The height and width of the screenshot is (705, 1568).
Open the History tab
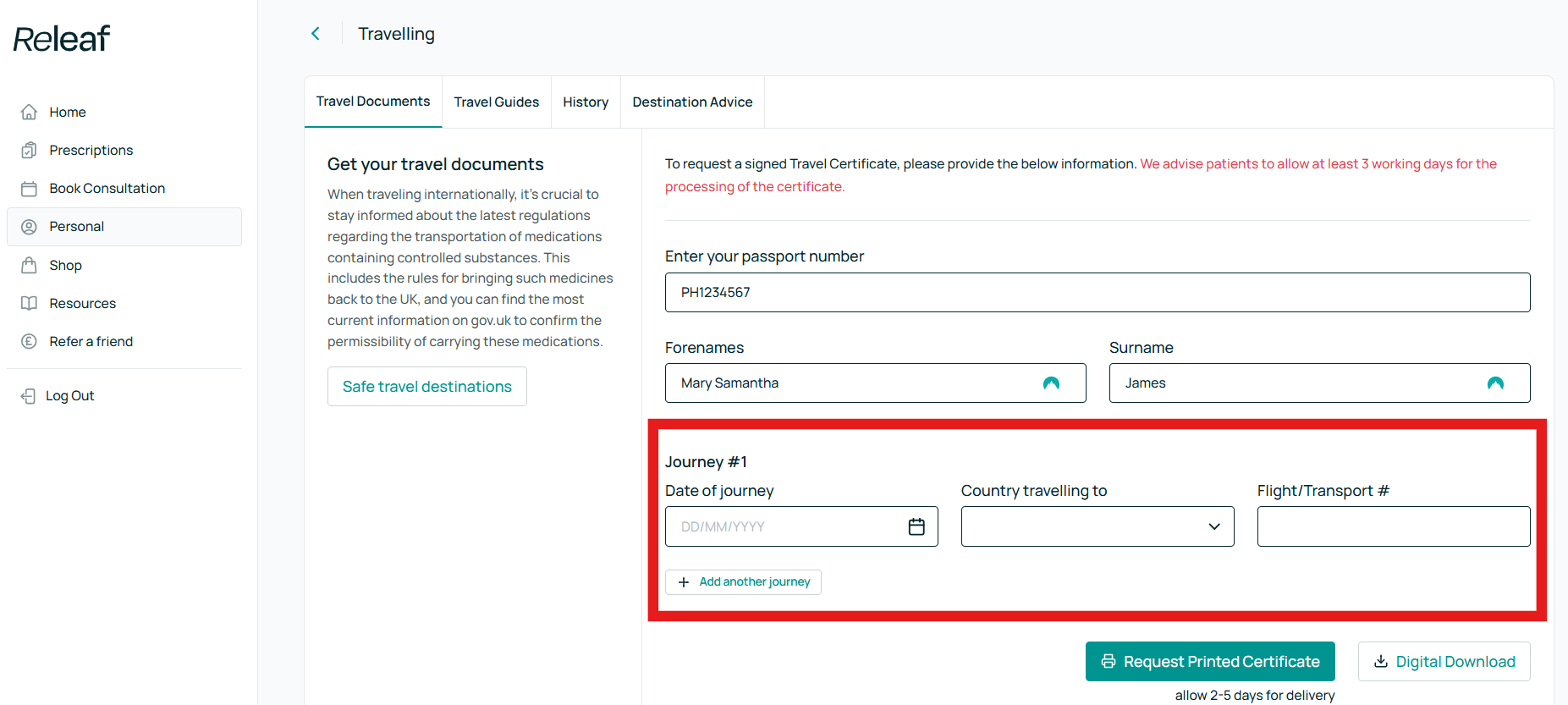(x=586, y=102)
